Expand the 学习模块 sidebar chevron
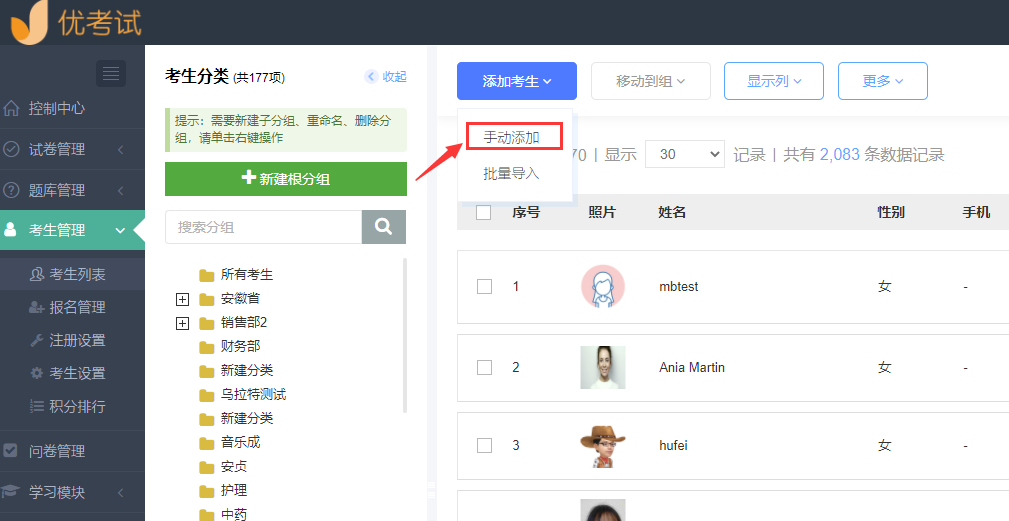1009x521 pixels. (x=120, y=493)
